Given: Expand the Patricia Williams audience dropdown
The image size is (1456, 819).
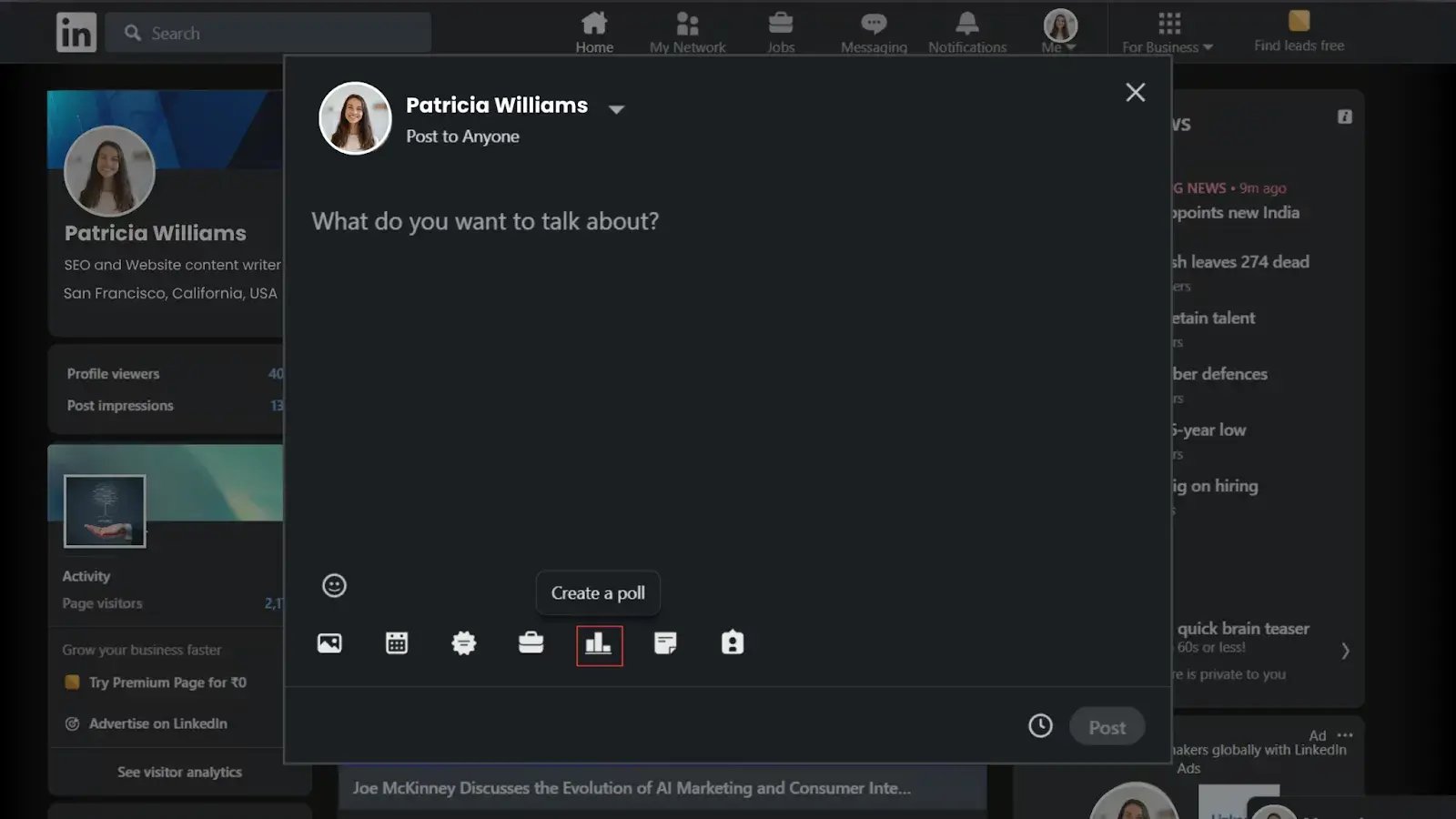Looking at the screenshot, I should coord(616,109).
